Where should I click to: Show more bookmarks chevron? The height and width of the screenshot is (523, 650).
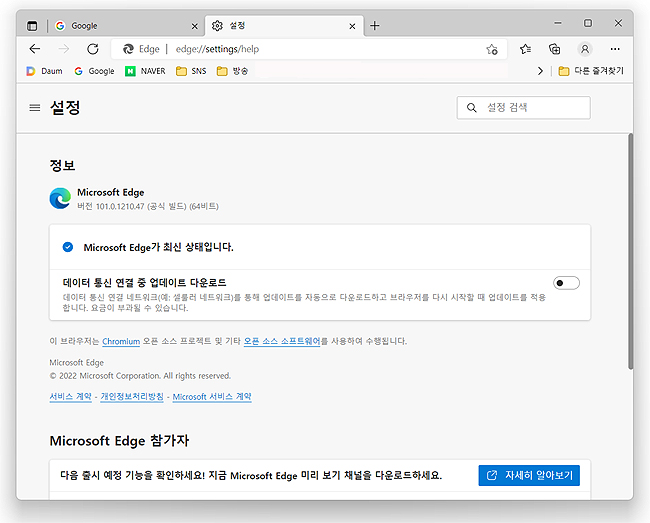coord(540,71)
